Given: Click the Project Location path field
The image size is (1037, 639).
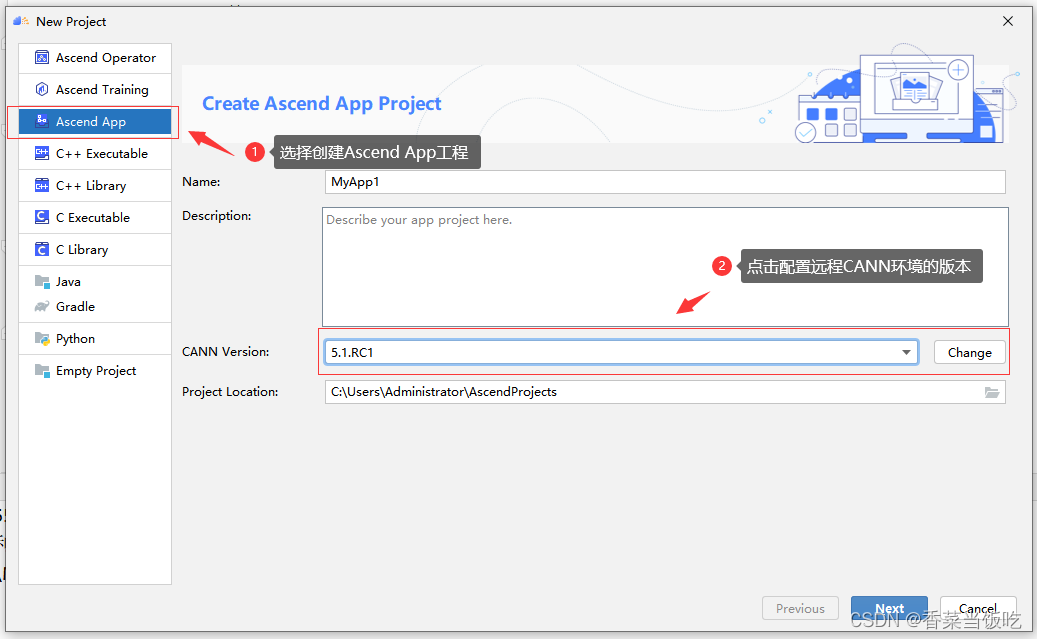Looking at the screenshot, I should point(665,392).
